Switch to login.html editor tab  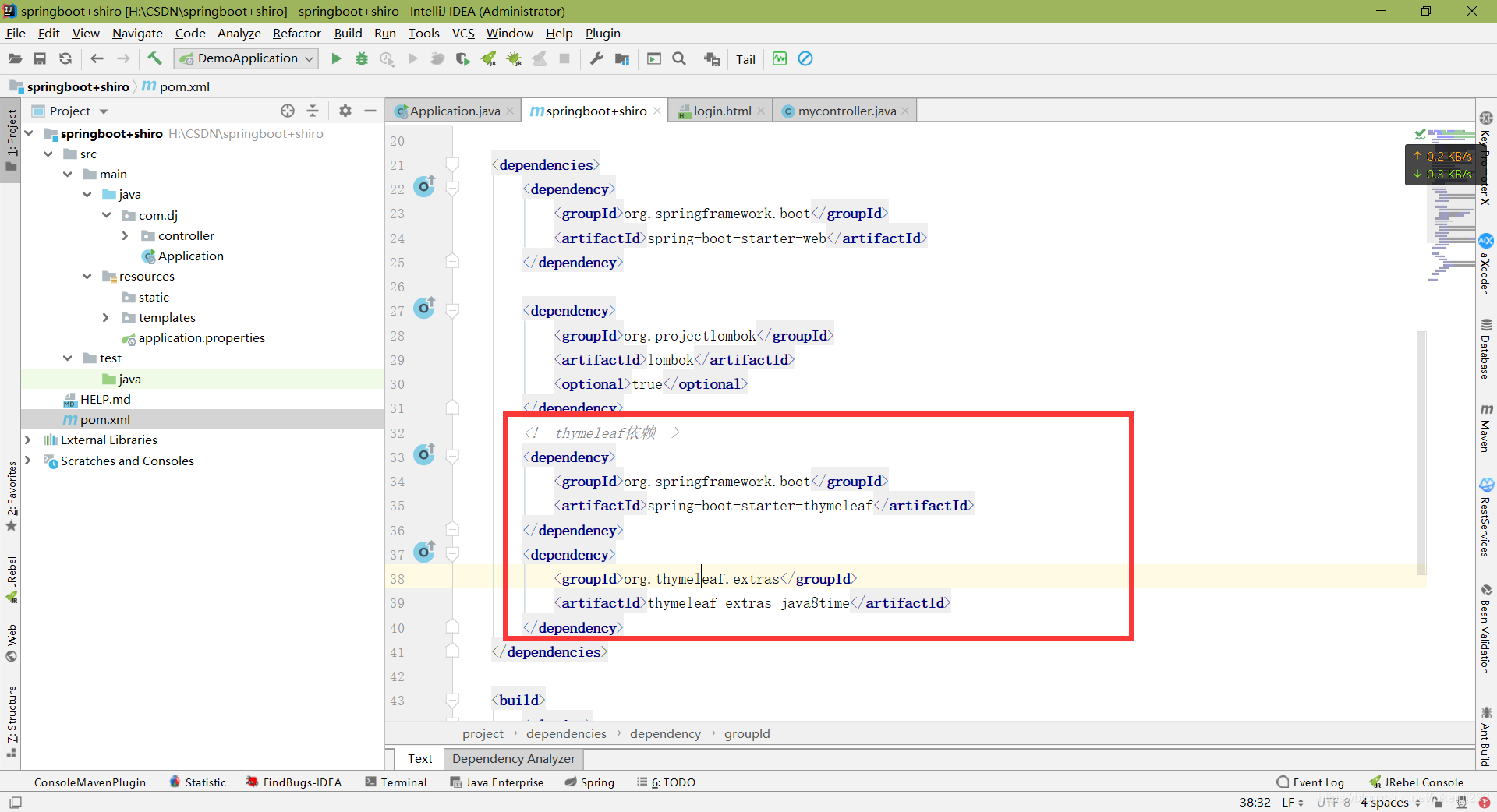pos(722,111)
